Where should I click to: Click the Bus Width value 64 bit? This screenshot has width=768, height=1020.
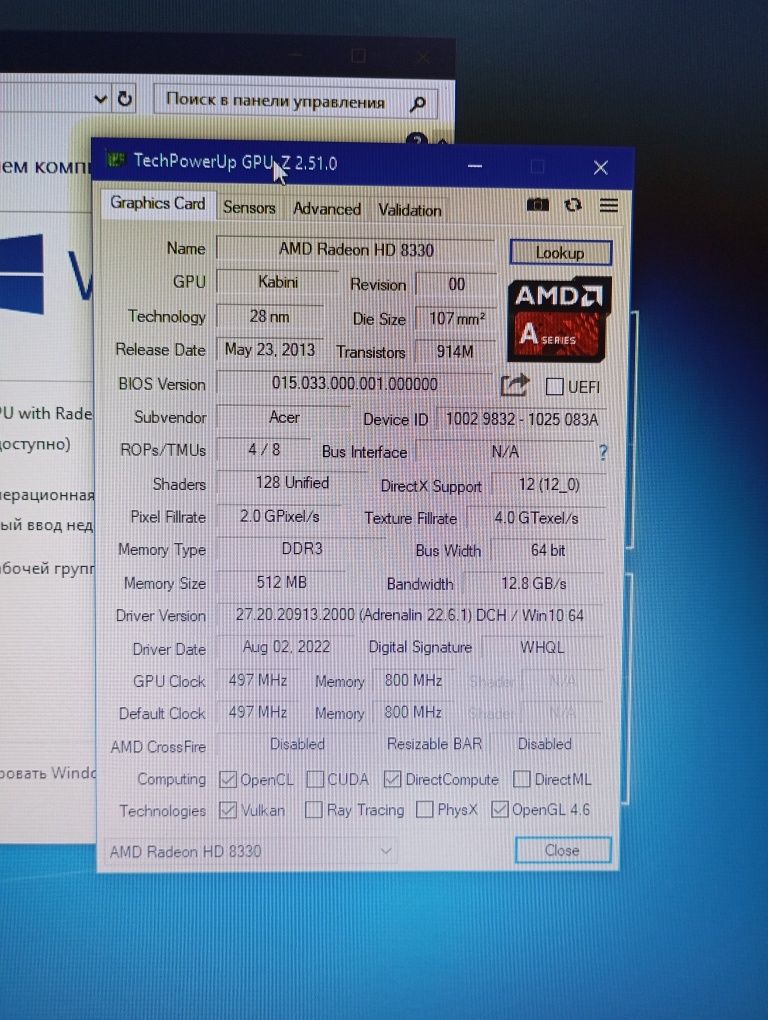548,550
